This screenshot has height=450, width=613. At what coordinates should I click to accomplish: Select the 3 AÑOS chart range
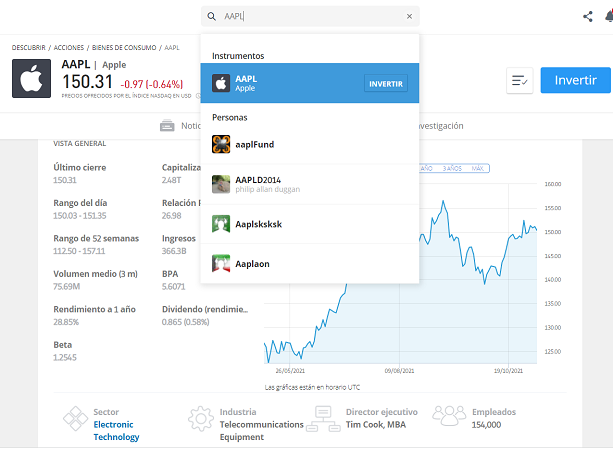(452, 169)
